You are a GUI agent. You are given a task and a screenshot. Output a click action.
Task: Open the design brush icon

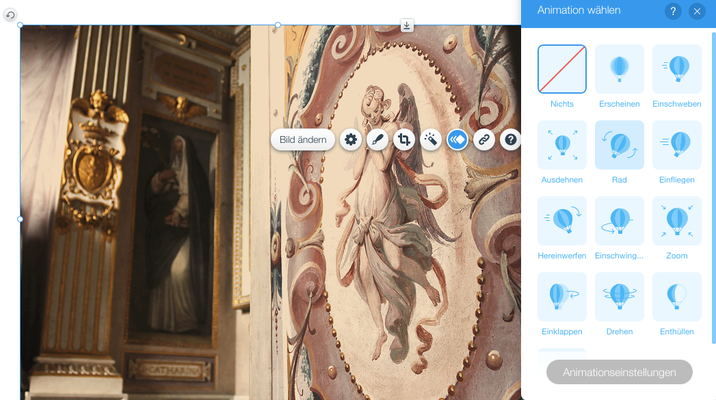pyautogui.click(x=377, y=140)
